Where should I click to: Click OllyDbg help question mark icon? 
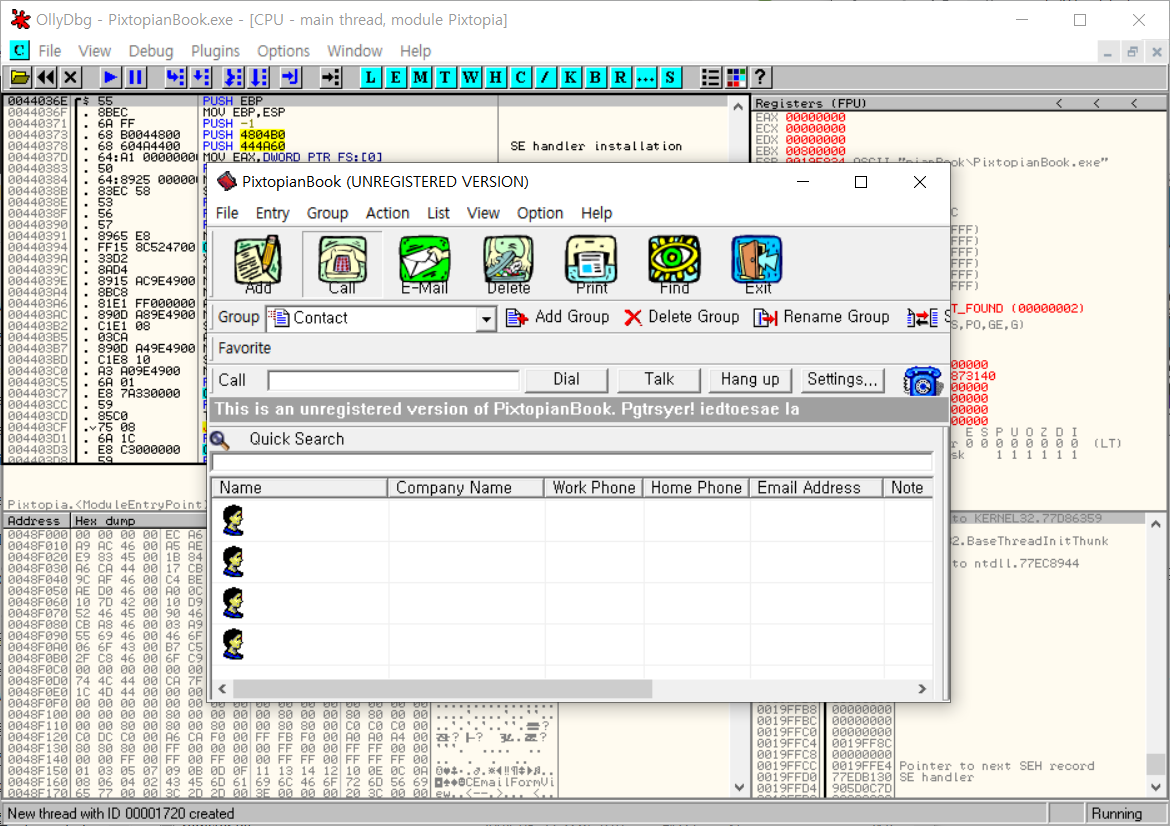coord(760,77)
